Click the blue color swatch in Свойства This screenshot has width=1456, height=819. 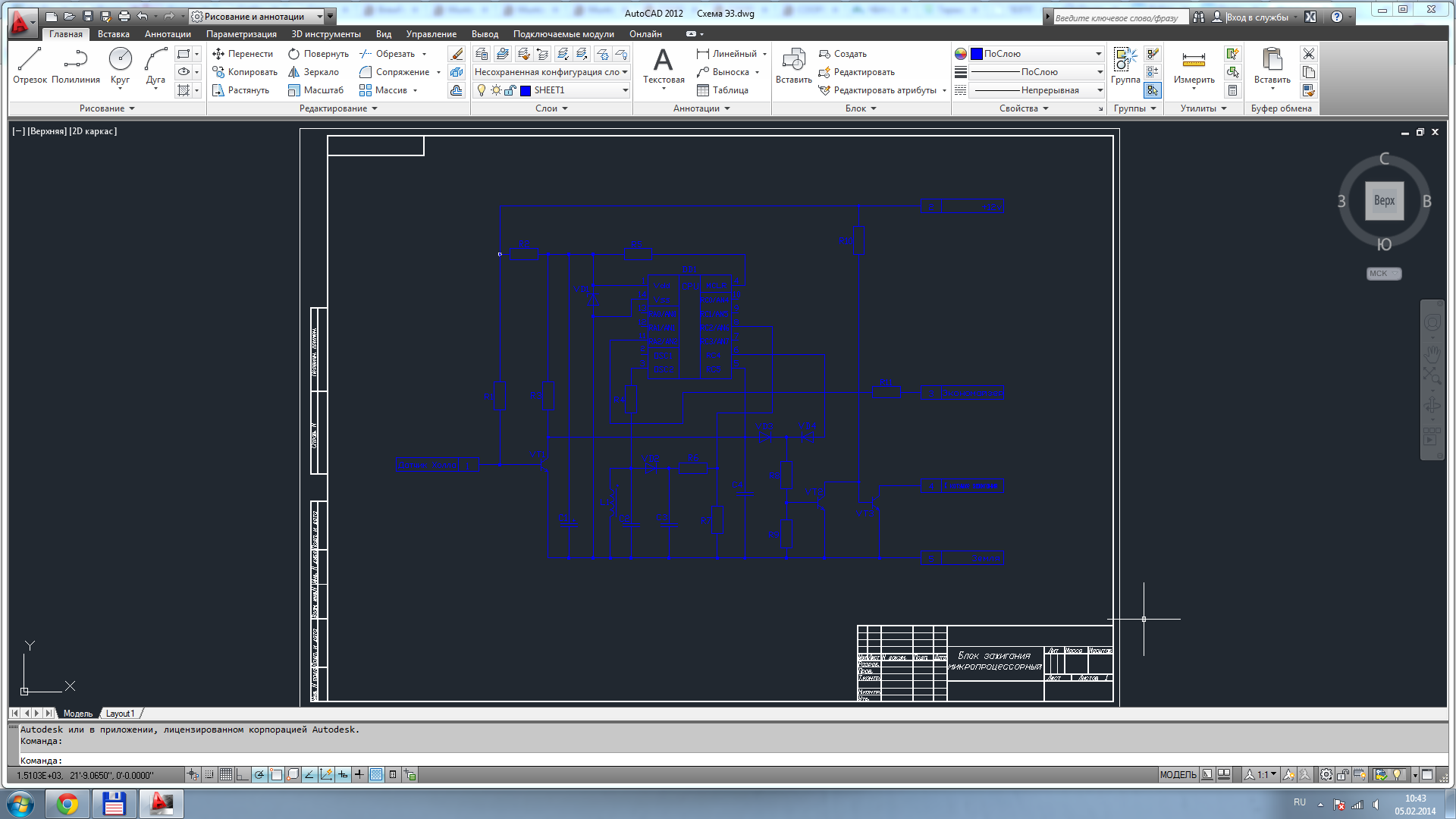(977, 54)
